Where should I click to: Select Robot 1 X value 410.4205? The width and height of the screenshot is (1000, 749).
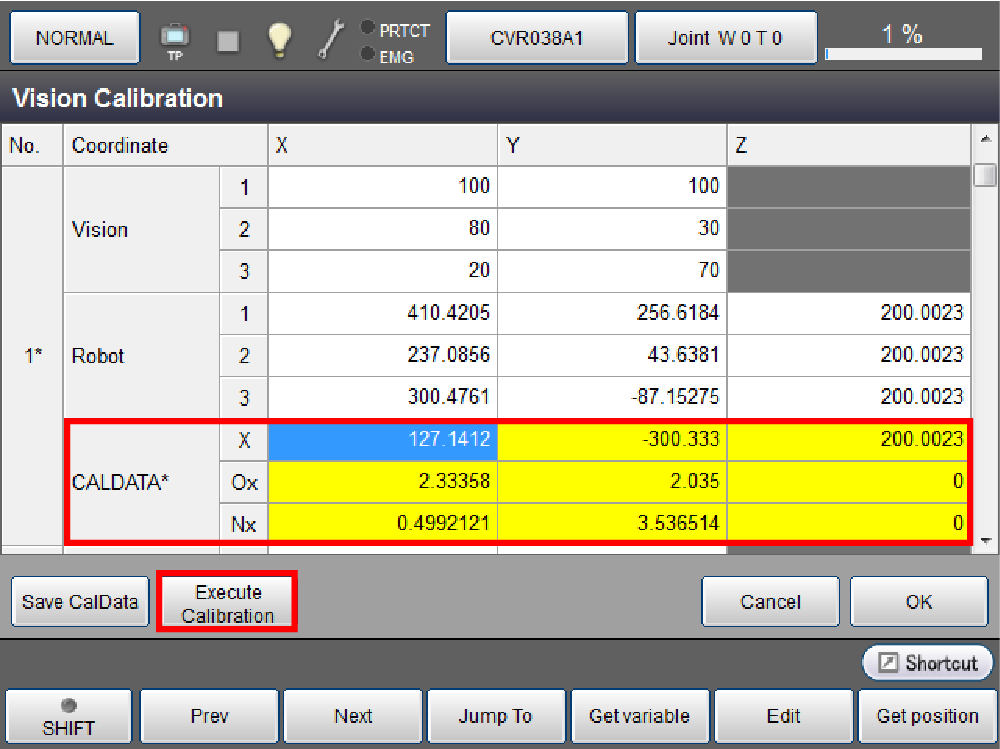click(x=382, y=313)
